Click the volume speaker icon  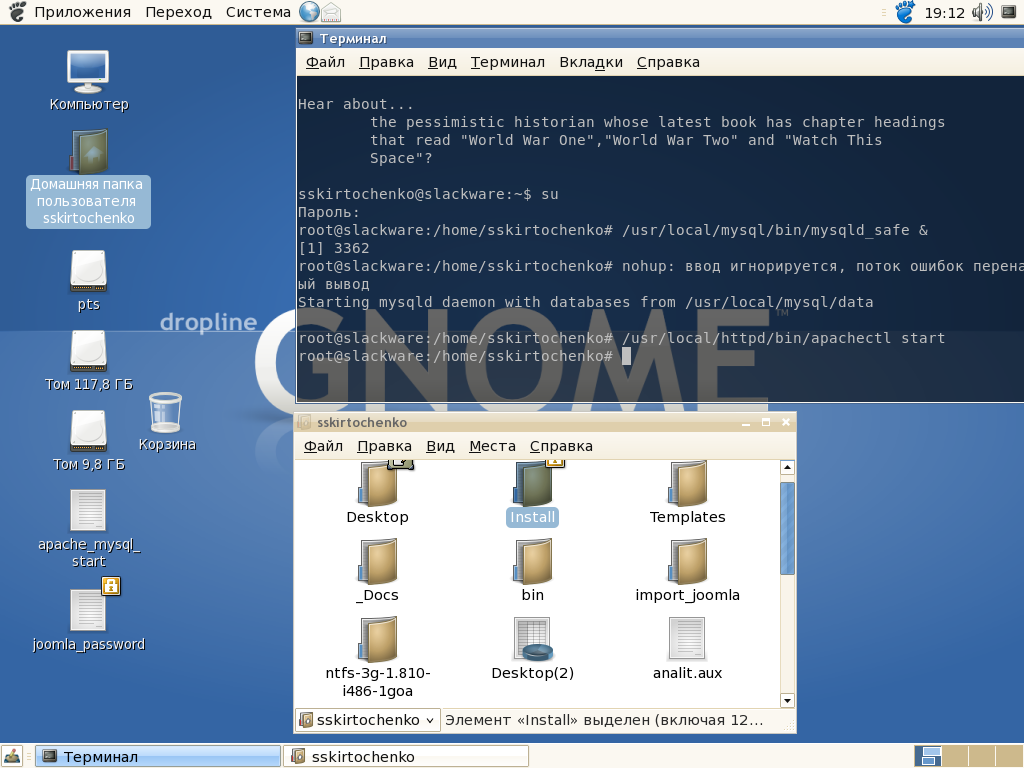click(x=982, y=12)
